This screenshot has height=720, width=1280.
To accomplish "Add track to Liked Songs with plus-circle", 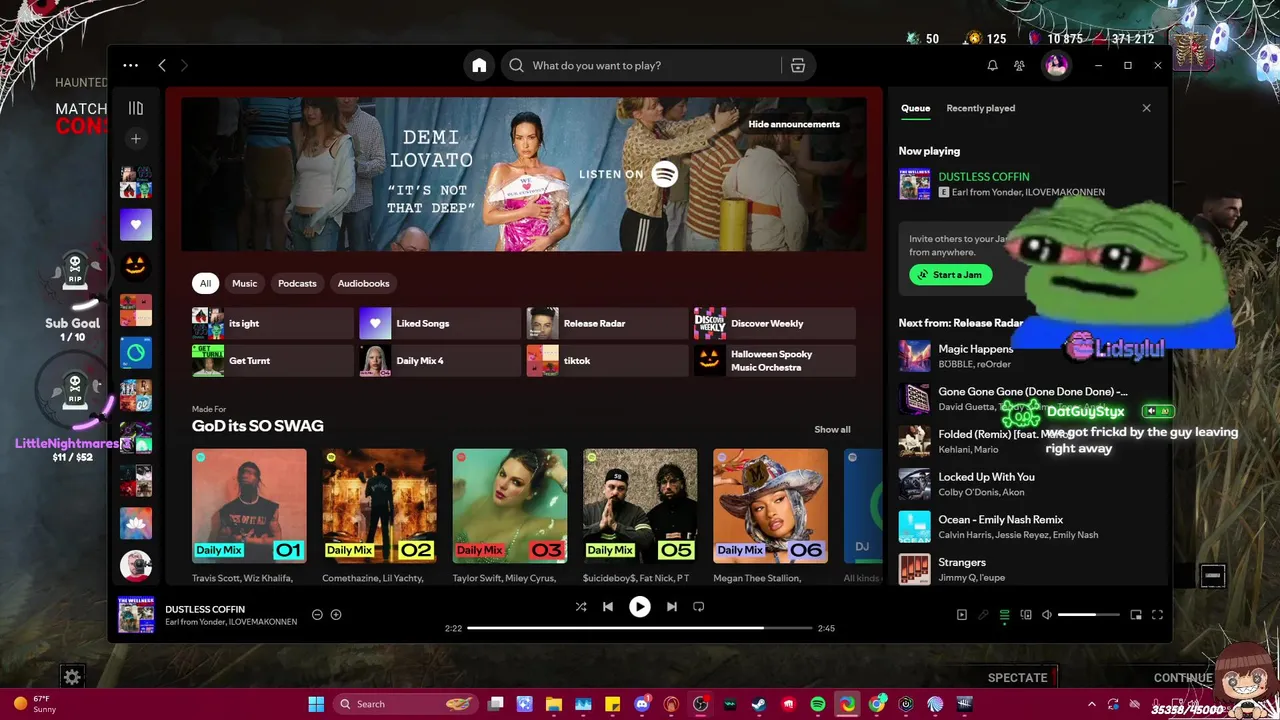I will pyautogui.click(x=336, y=614).
